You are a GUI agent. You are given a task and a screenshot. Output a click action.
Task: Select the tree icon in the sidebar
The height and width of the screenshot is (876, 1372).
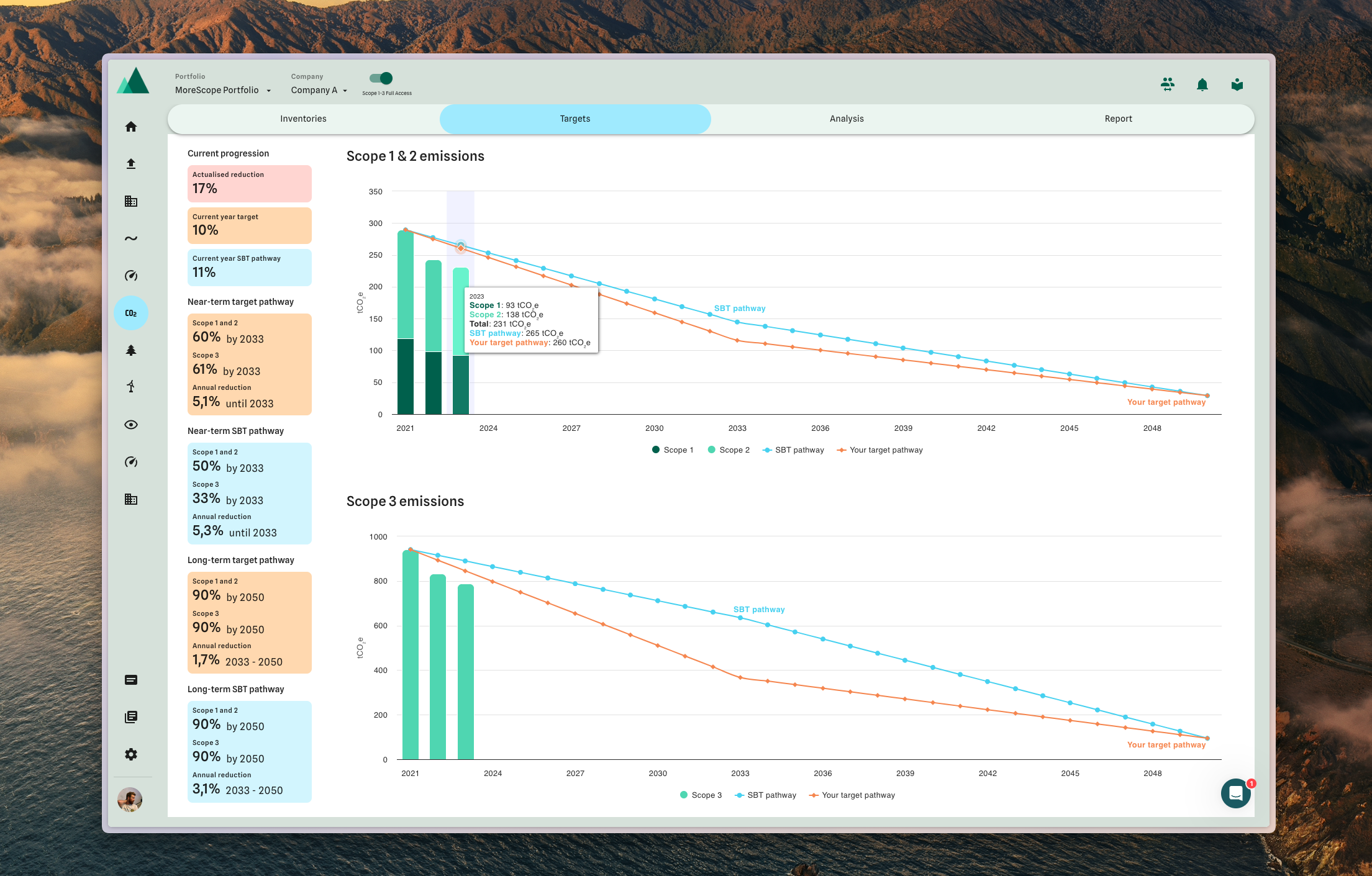click(x=131, y=351)
